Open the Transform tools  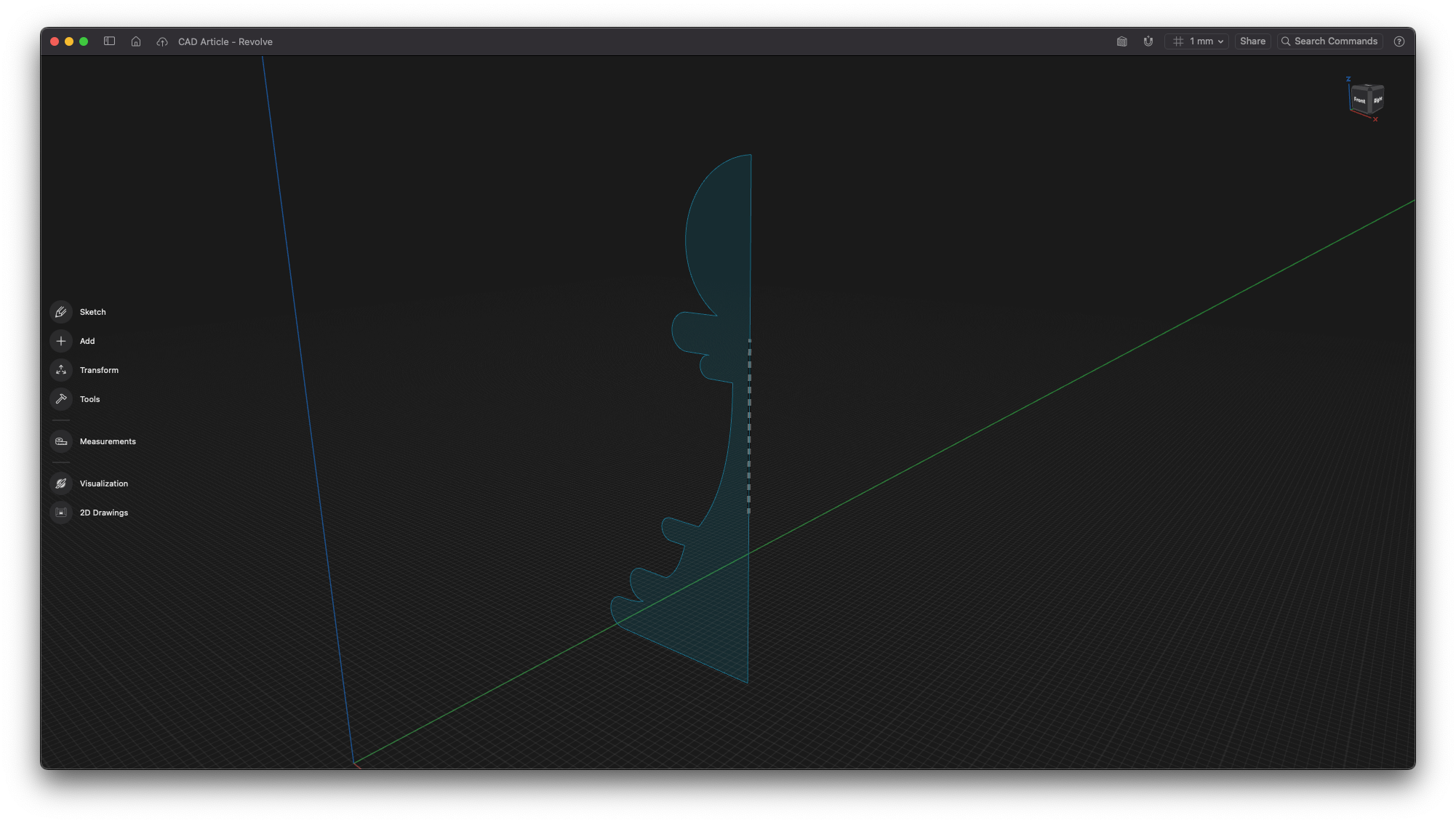61,370
